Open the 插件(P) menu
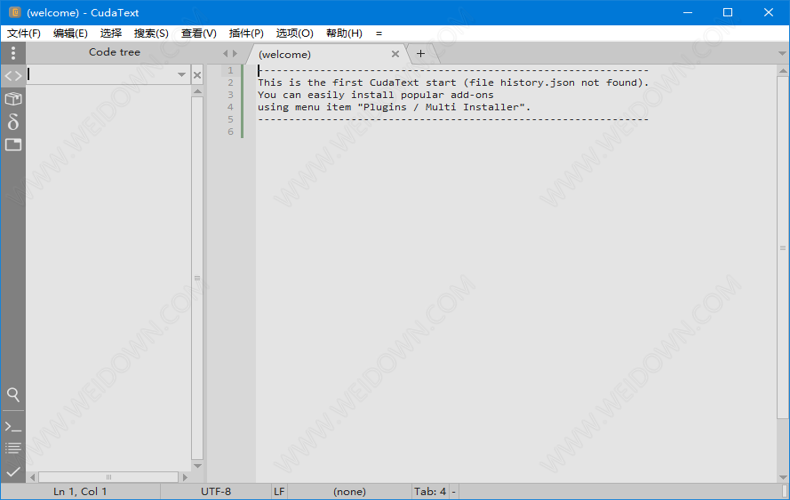Image resolution: width=790 pixels, height=500 pixels. coord(246,33)
